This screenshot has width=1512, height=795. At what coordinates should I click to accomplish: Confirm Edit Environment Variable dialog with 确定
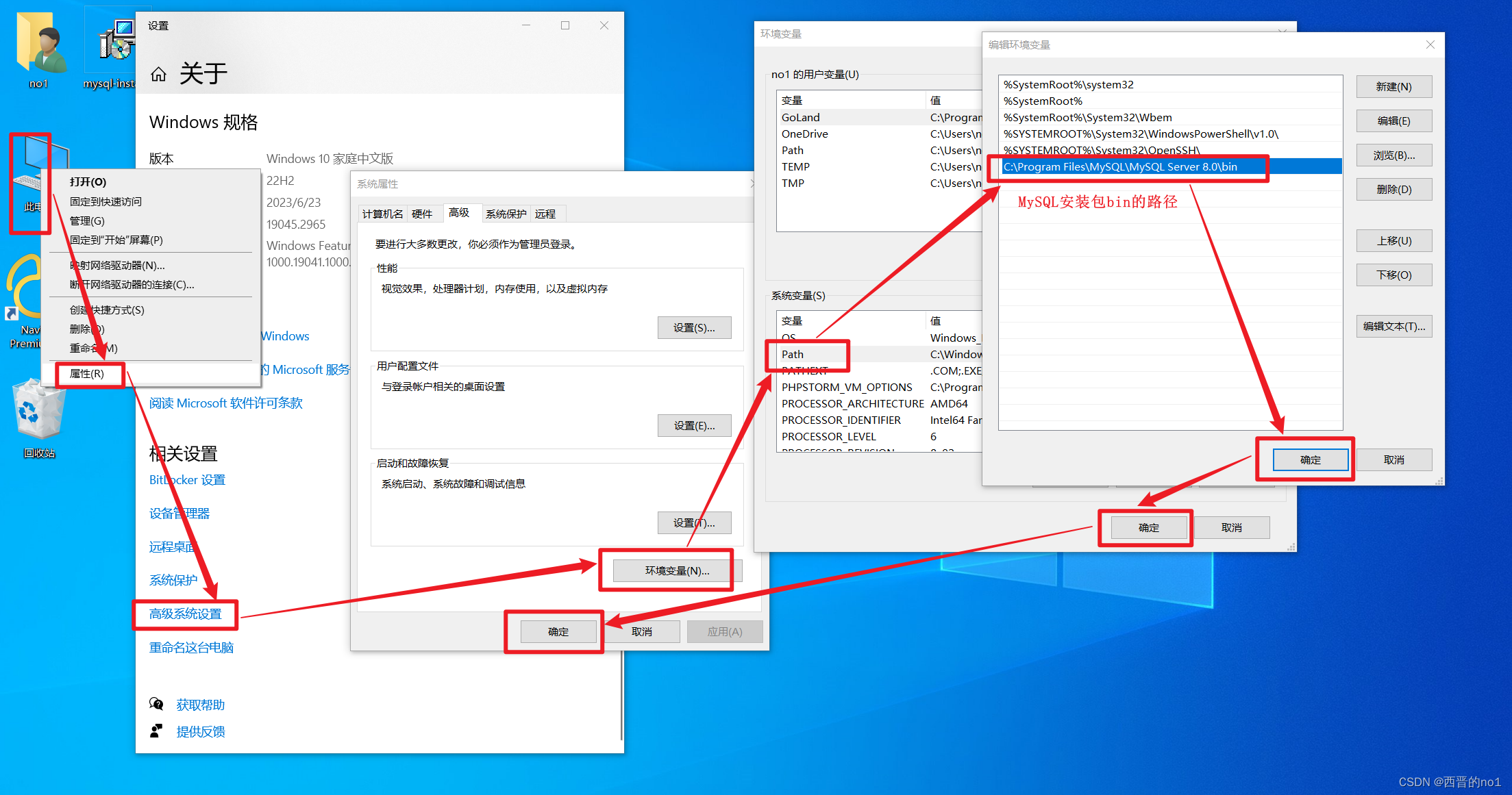click(1311, 459)
